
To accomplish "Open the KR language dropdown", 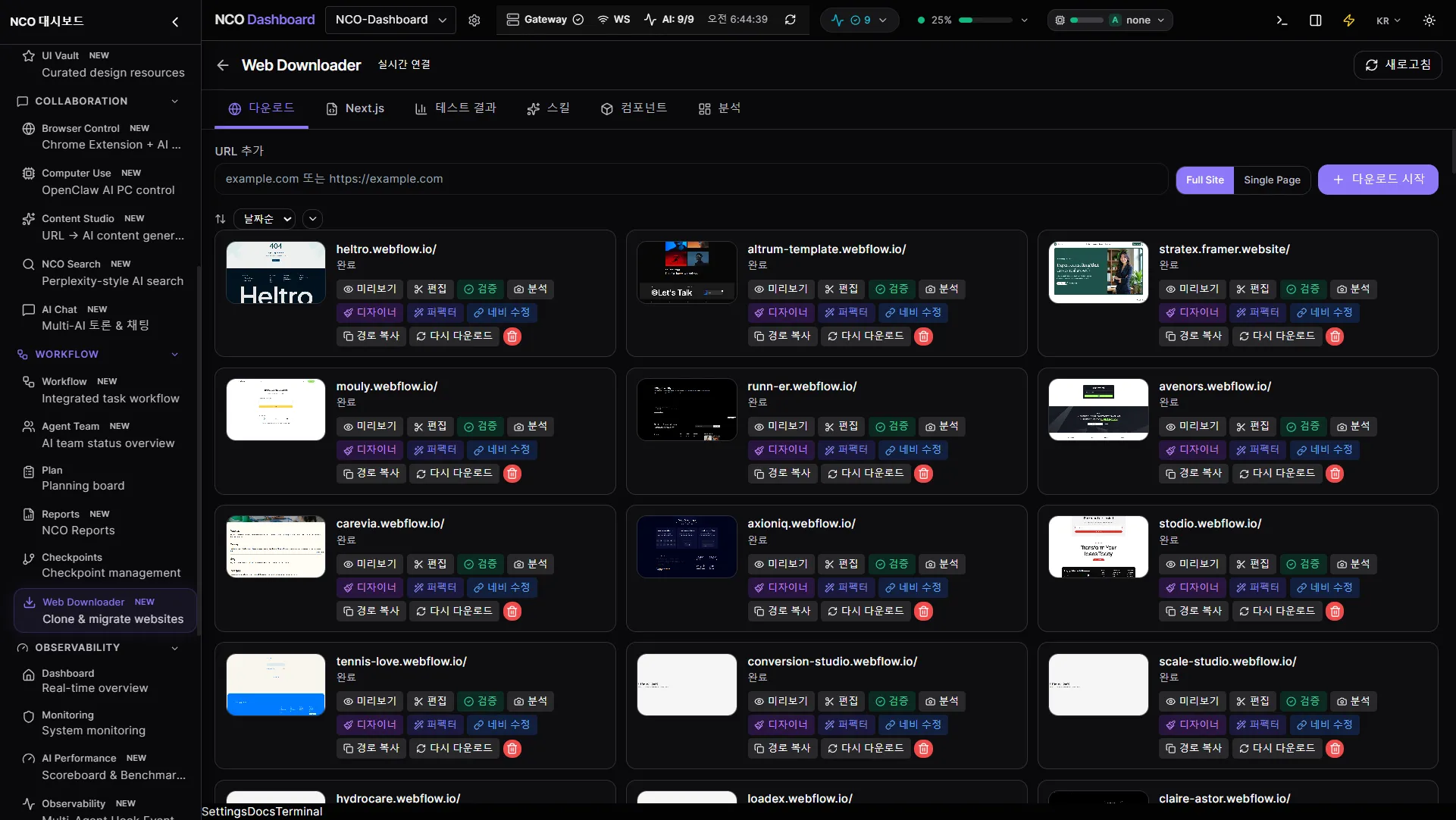I will (x=1389, y=21).
